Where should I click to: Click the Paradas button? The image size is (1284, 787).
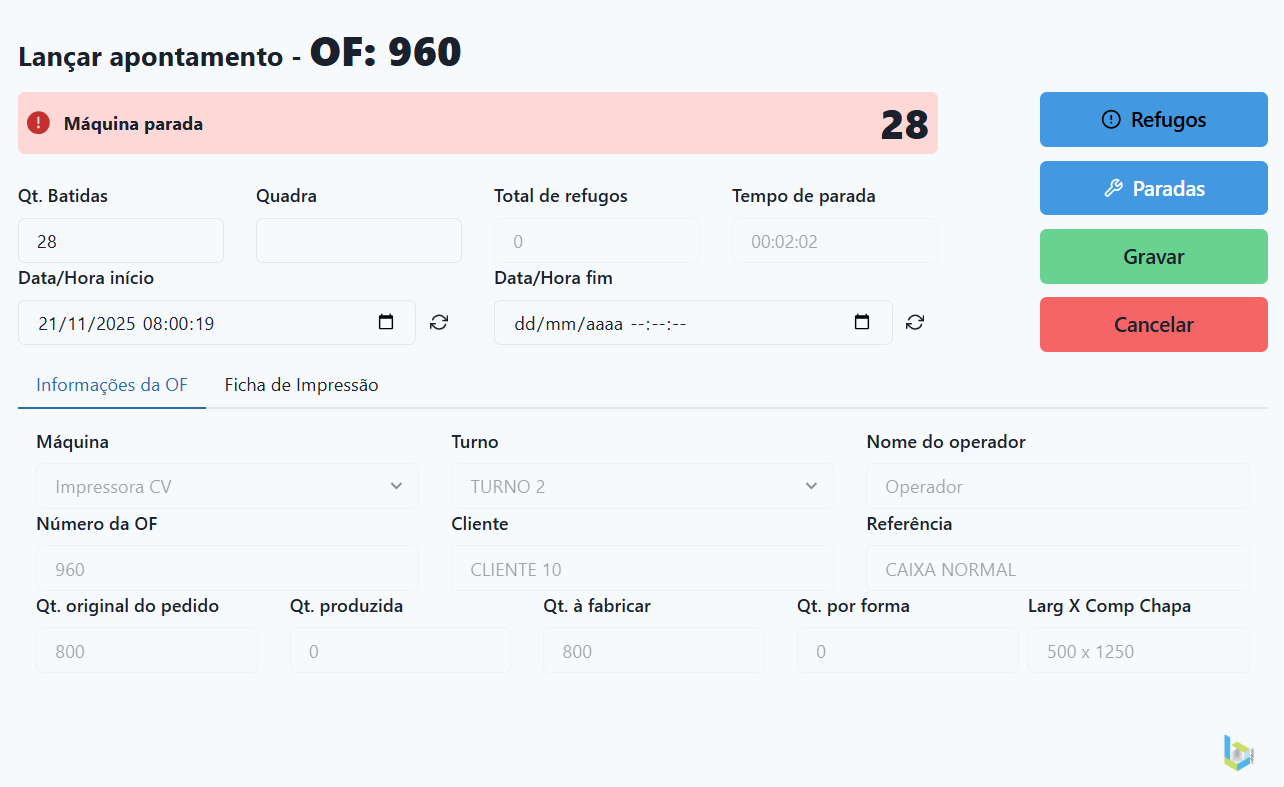1153,188
